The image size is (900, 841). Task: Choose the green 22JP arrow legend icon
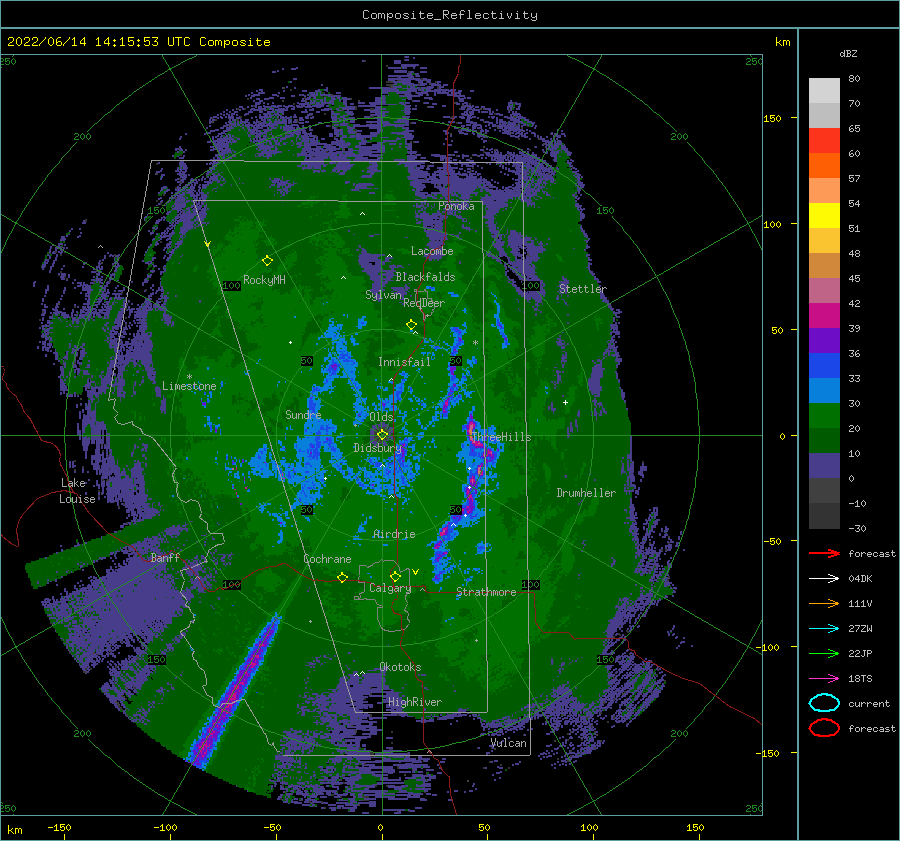[x=824, y=653]
